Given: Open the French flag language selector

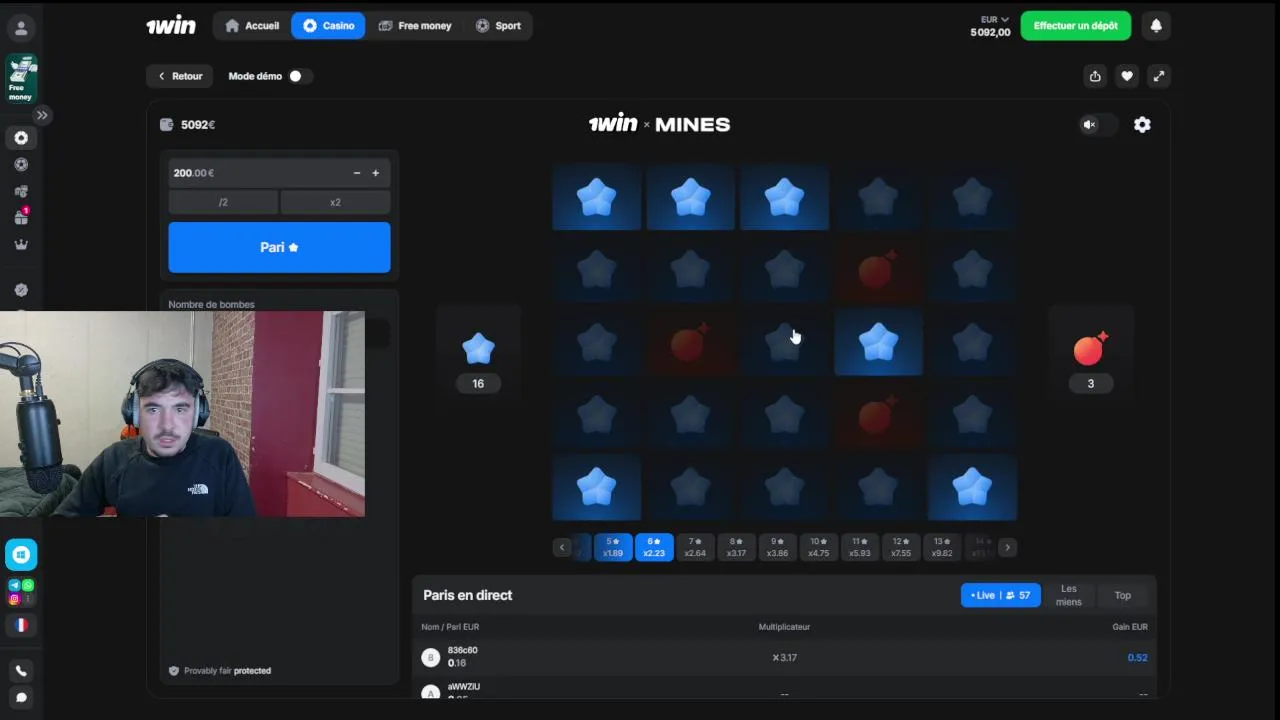Looking at the screenshot, I should point(21,625).
